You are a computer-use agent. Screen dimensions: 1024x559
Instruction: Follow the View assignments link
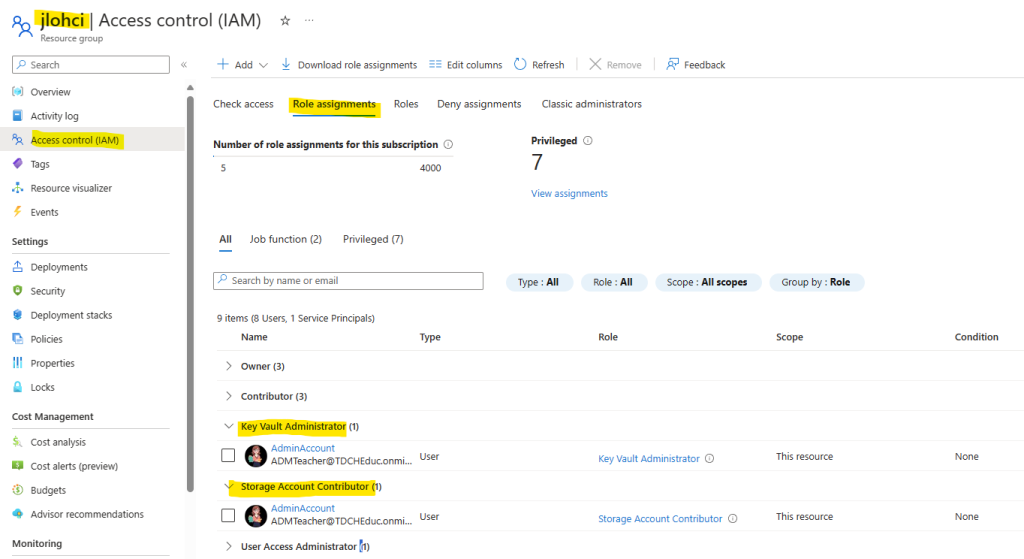coord(569,193)
